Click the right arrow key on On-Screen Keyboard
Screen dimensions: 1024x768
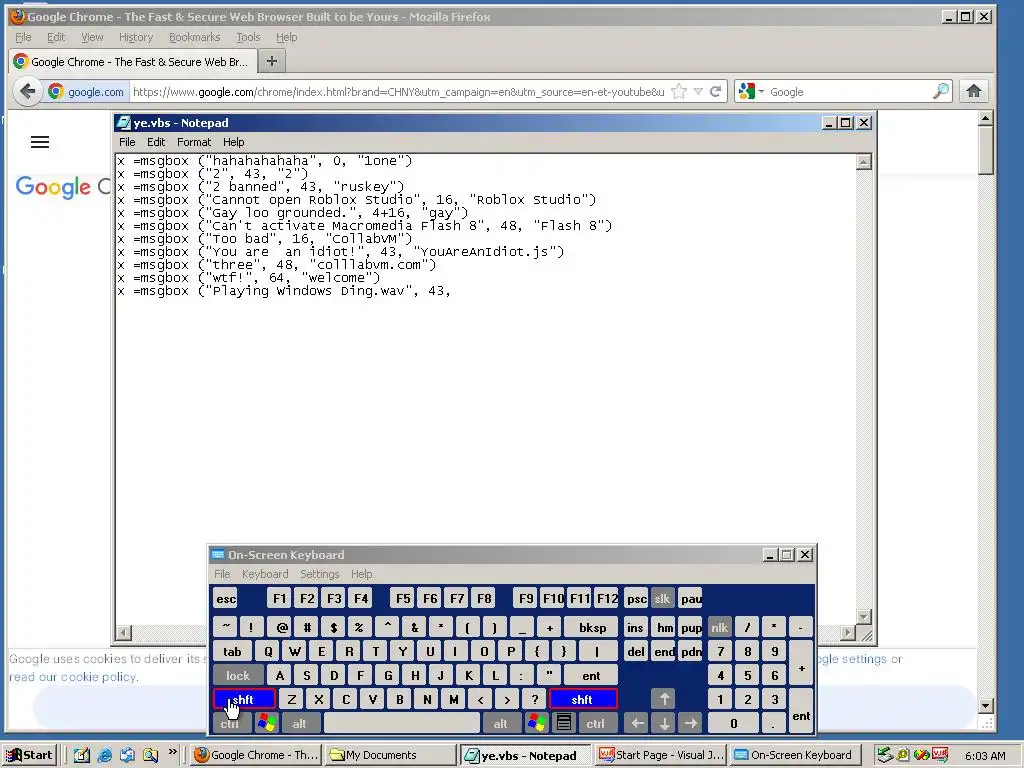[690, 723]
